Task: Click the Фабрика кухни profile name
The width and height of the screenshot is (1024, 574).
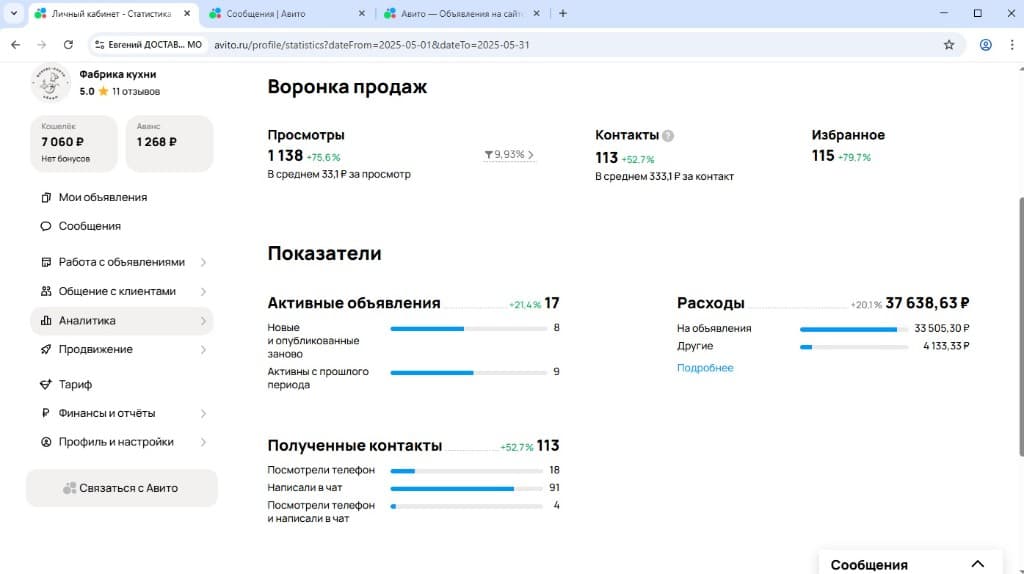Action: [x=118, y=74]
